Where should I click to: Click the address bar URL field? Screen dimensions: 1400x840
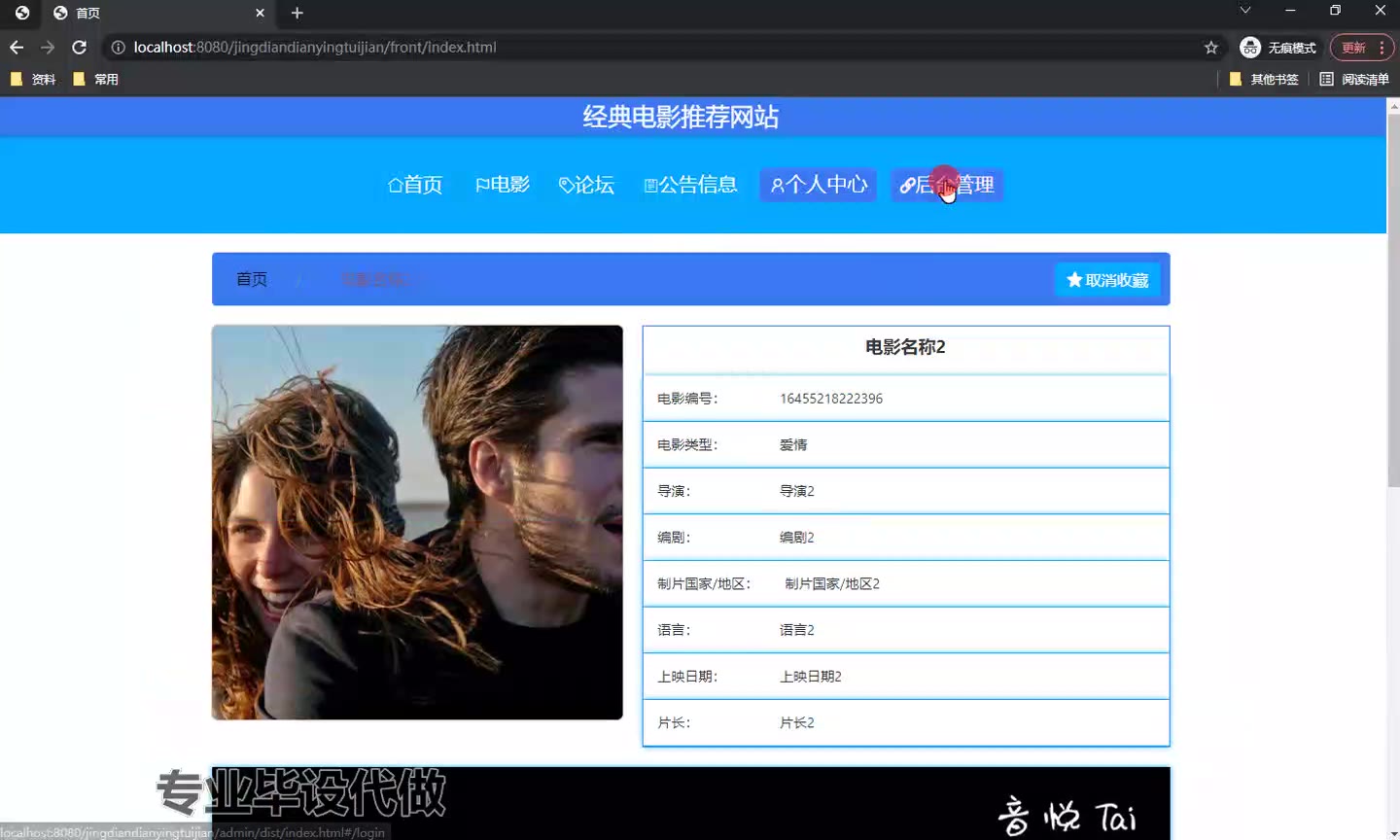[x=661, y=47]
